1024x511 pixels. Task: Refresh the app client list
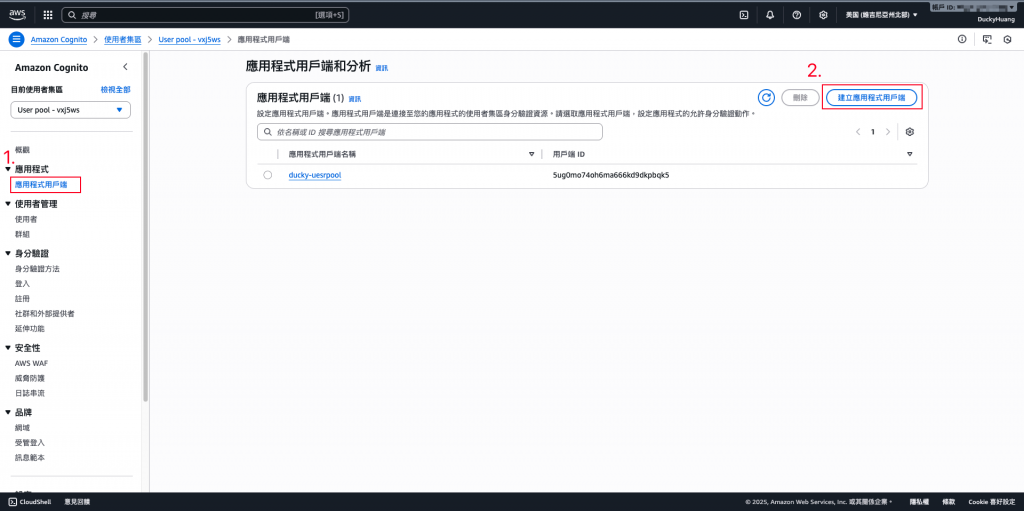pos(766,97)
